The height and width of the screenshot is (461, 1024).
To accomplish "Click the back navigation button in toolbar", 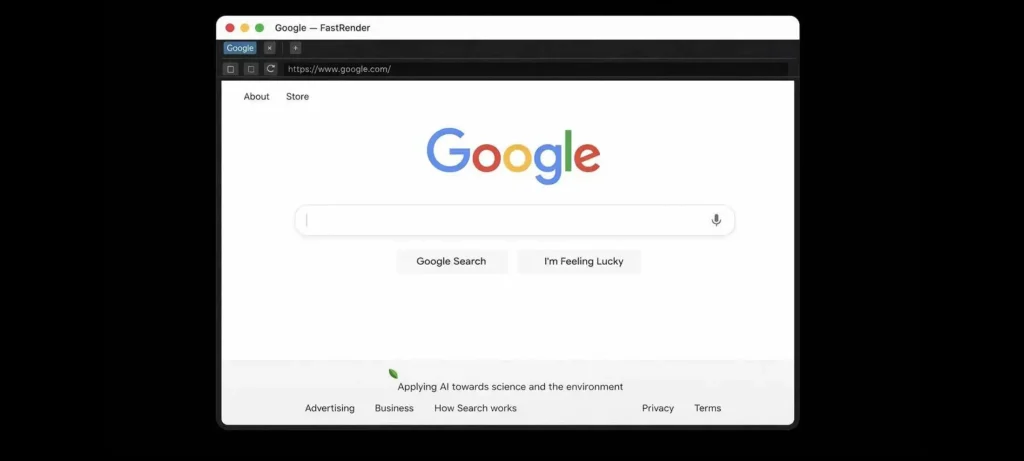I will [x=231, y=69].
